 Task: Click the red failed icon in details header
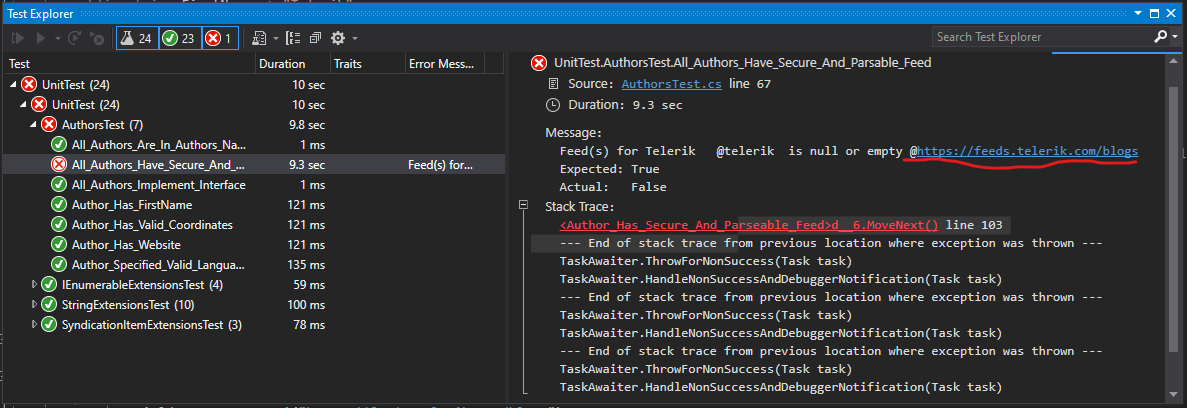(539, 64)
